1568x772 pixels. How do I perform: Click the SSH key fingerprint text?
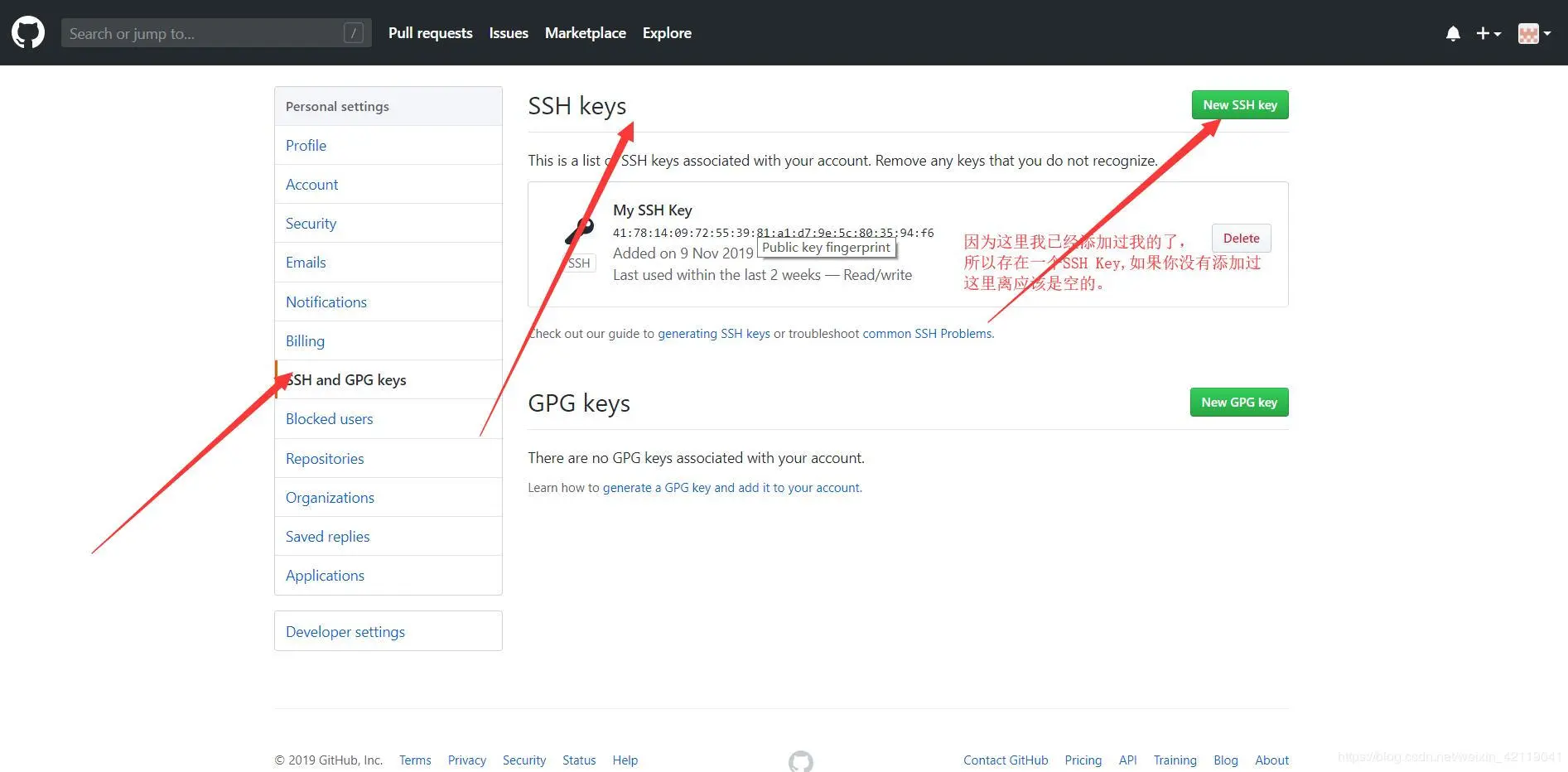[774, 233]
